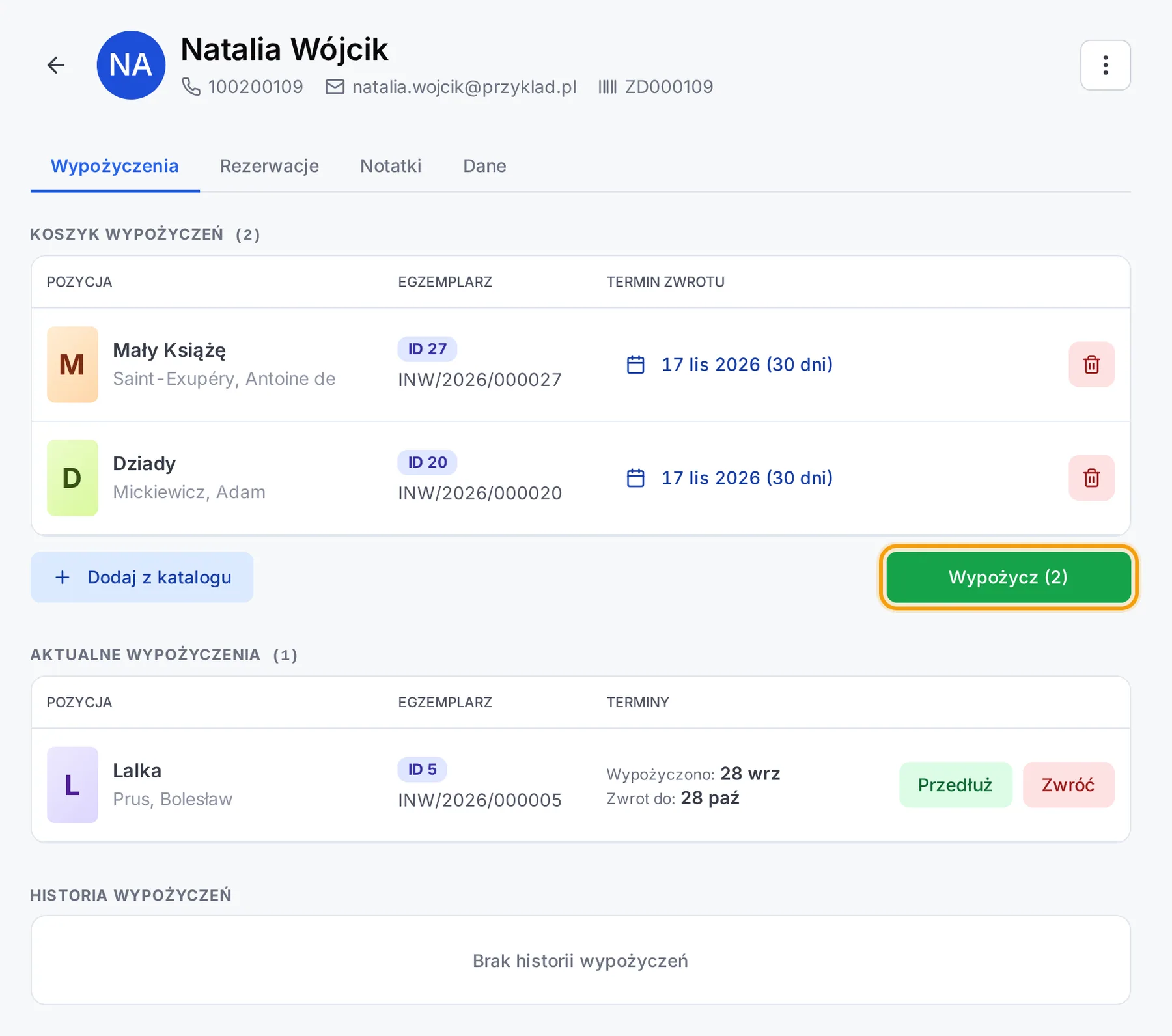
Task: Click the M cover thumbnail of Mały Książę
Action: [72, 365]
